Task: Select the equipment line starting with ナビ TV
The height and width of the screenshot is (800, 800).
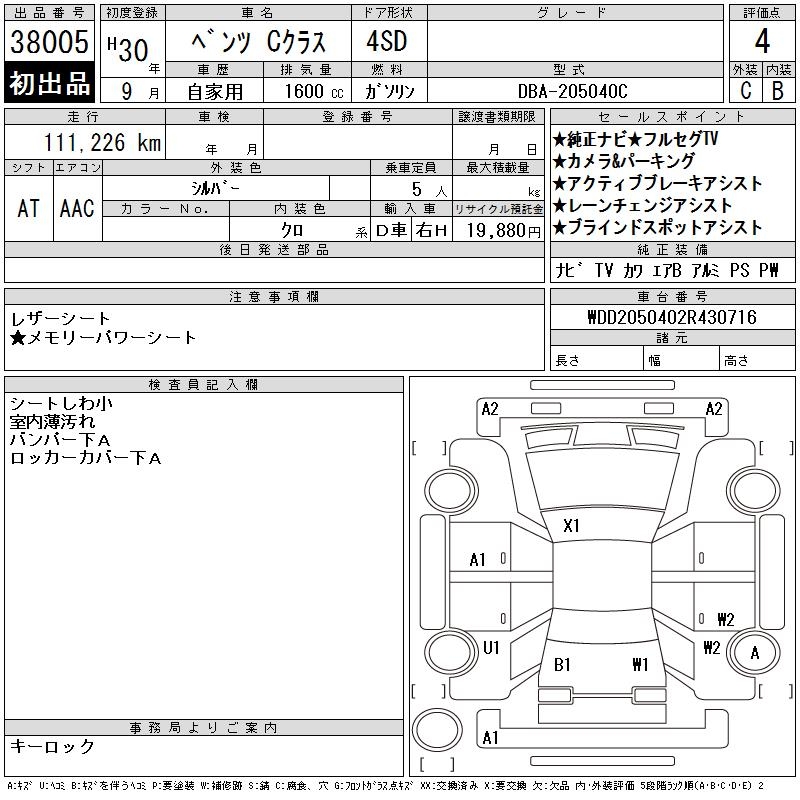Action: [667, 270]
